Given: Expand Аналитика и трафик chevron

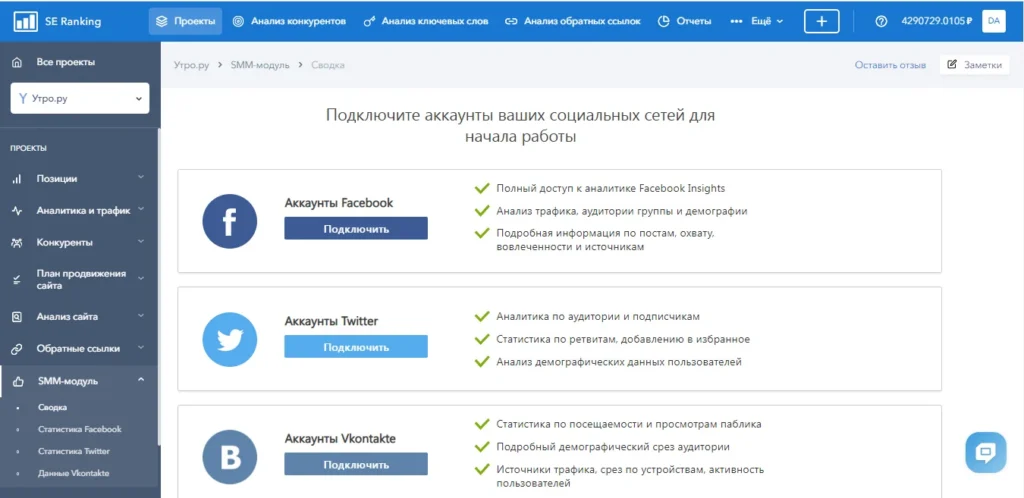Looking at the screenshot, I should 140,209.
